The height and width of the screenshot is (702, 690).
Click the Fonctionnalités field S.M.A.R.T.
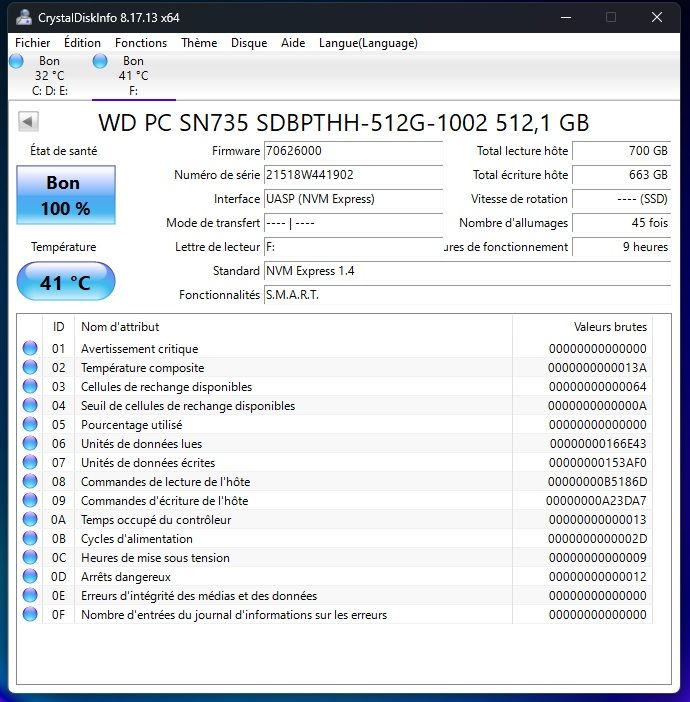tap(467, 295)
